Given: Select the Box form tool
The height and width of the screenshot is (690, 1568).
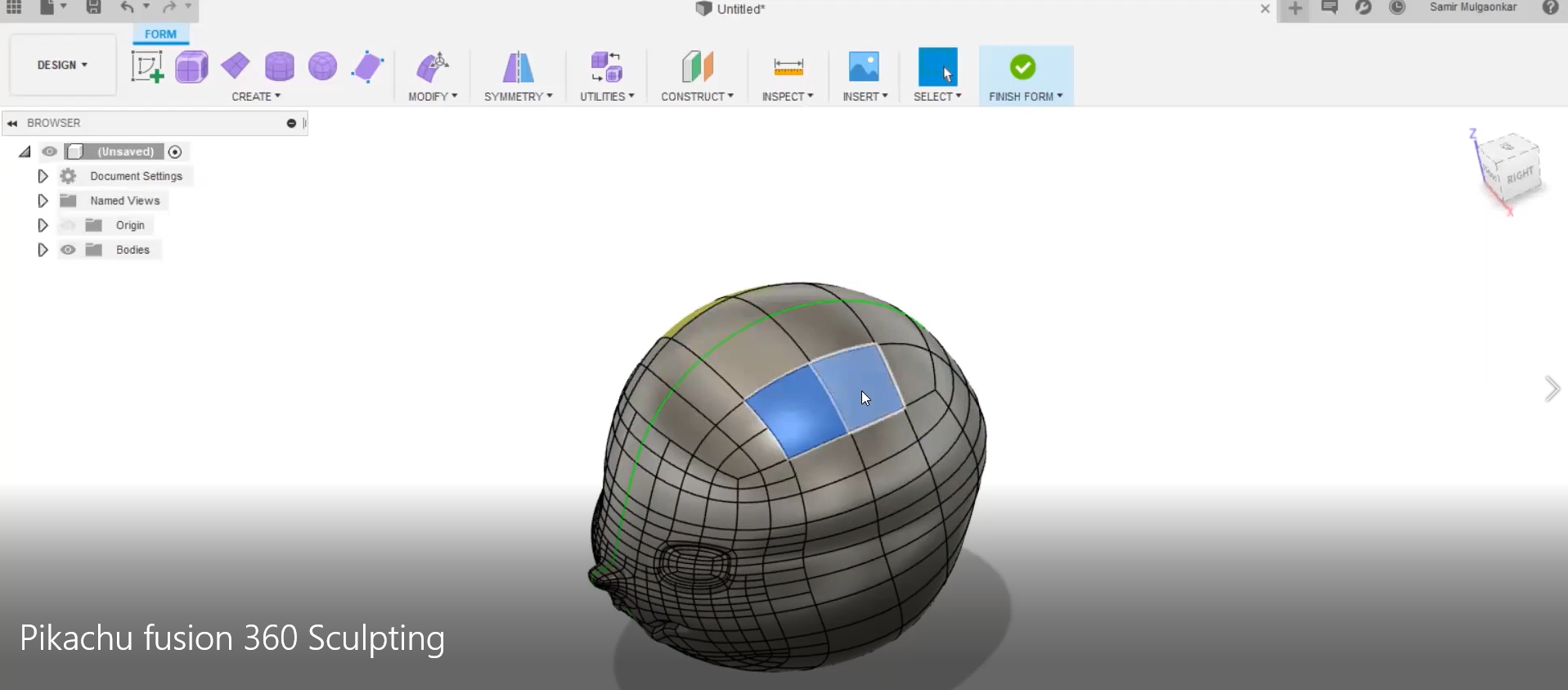Looking at the screenshot, I should (x=191, y=66).
